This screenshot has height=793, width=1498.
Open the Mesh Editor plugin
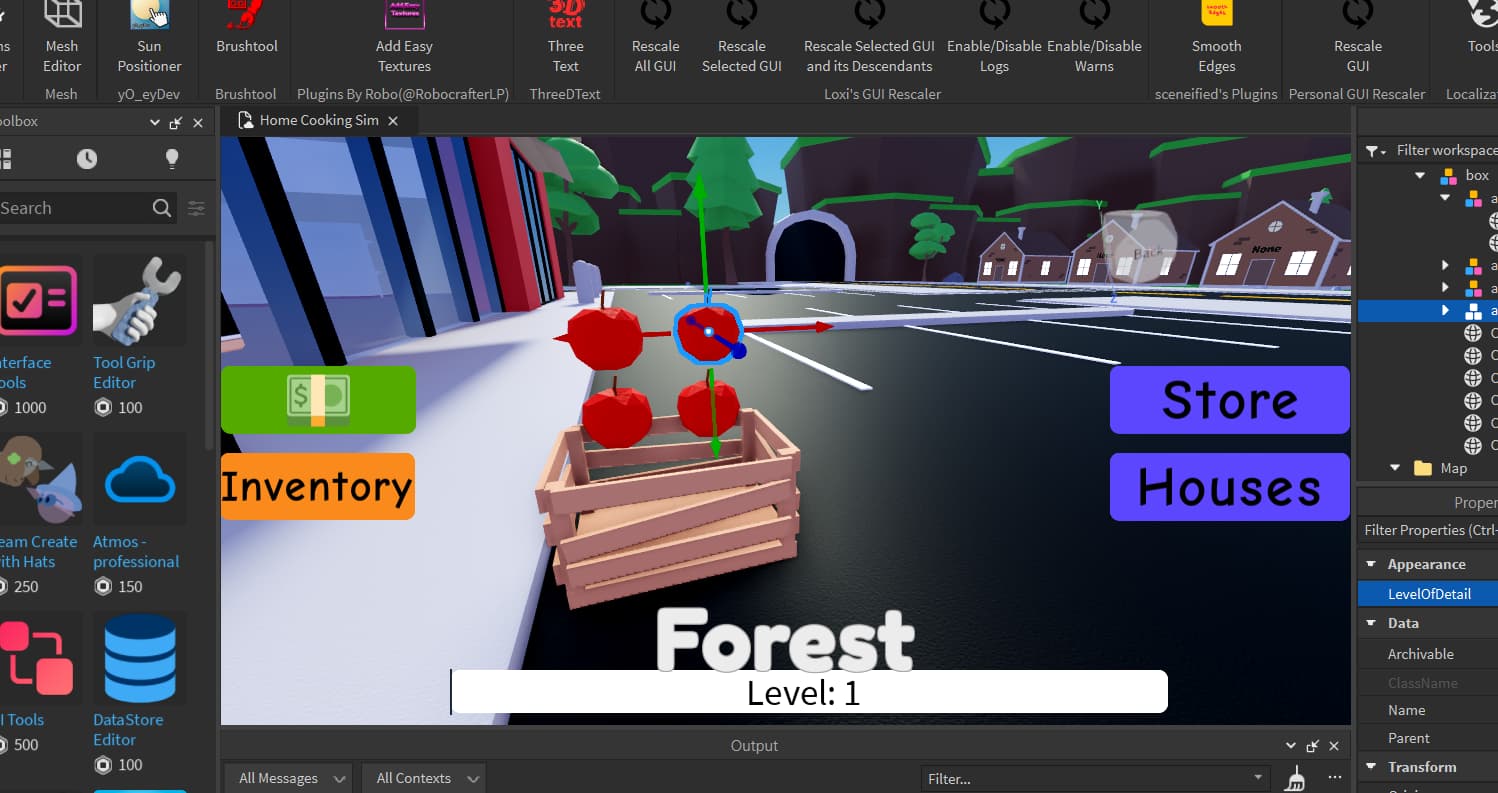coord(61,35)
